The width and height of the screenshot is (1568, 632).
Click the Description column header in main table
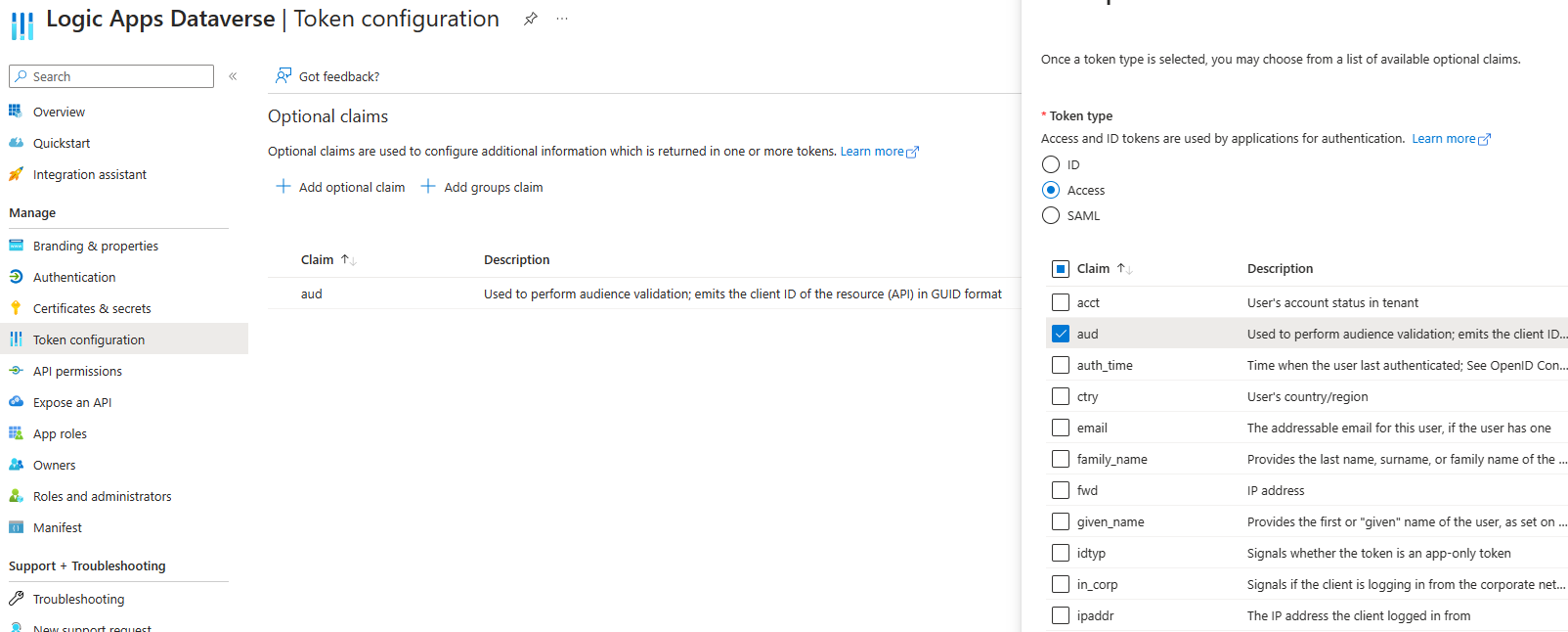pyautogui.click(x=516, y=260)
